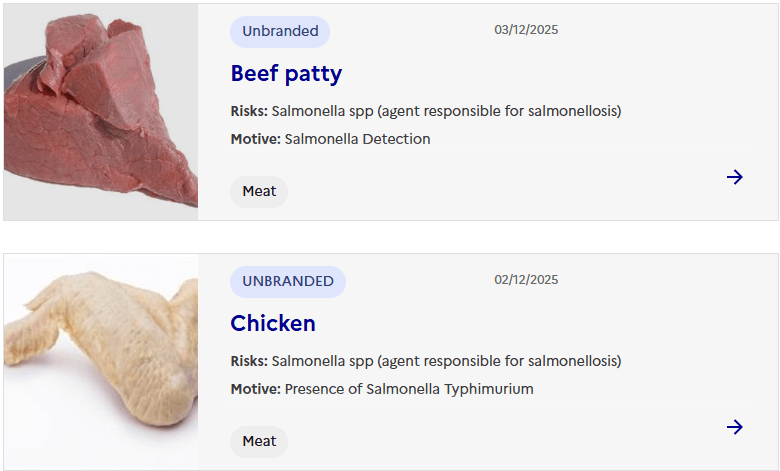Click the 02/12/2025 date label
The image size is (780, 471).
[526, 280]
